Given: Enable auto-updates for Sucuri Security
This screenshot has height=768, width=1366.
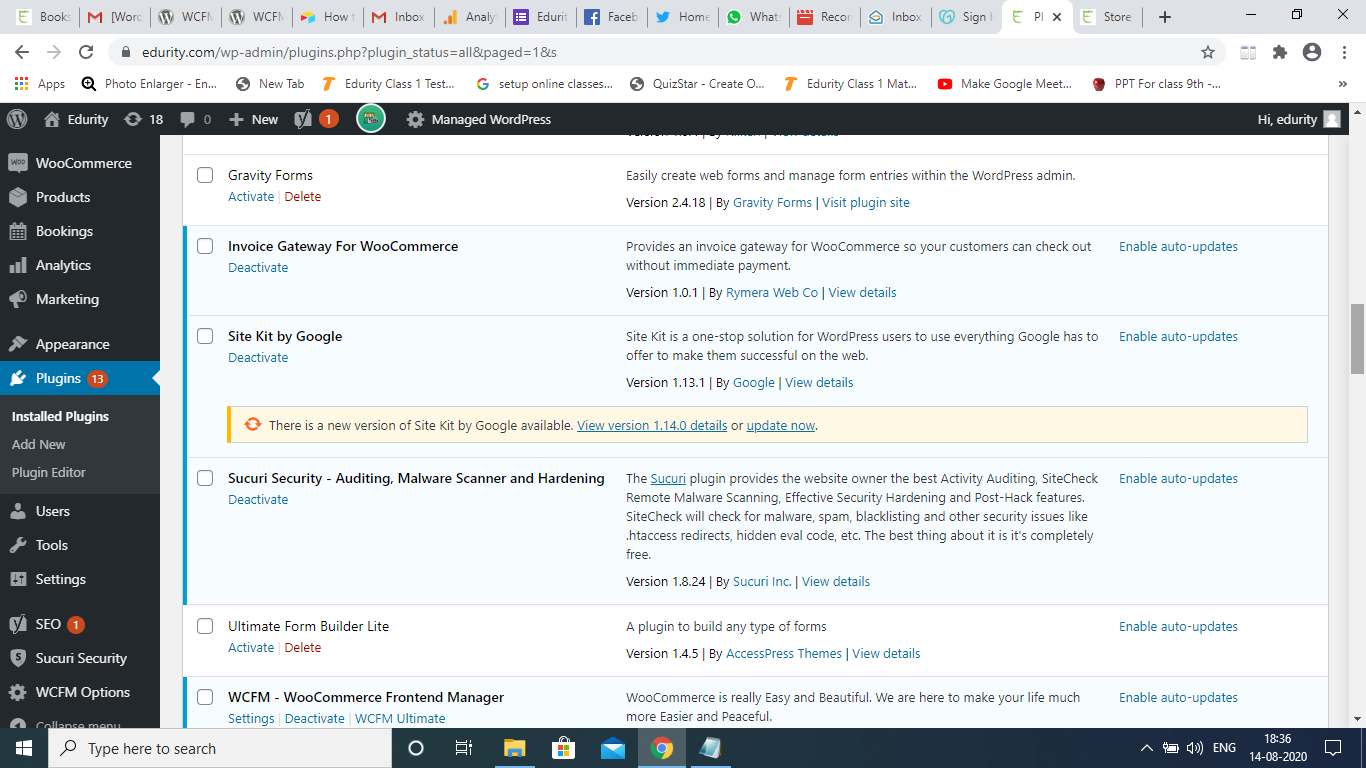Looking at the screenshot, I should click(x=1178, y=478).
